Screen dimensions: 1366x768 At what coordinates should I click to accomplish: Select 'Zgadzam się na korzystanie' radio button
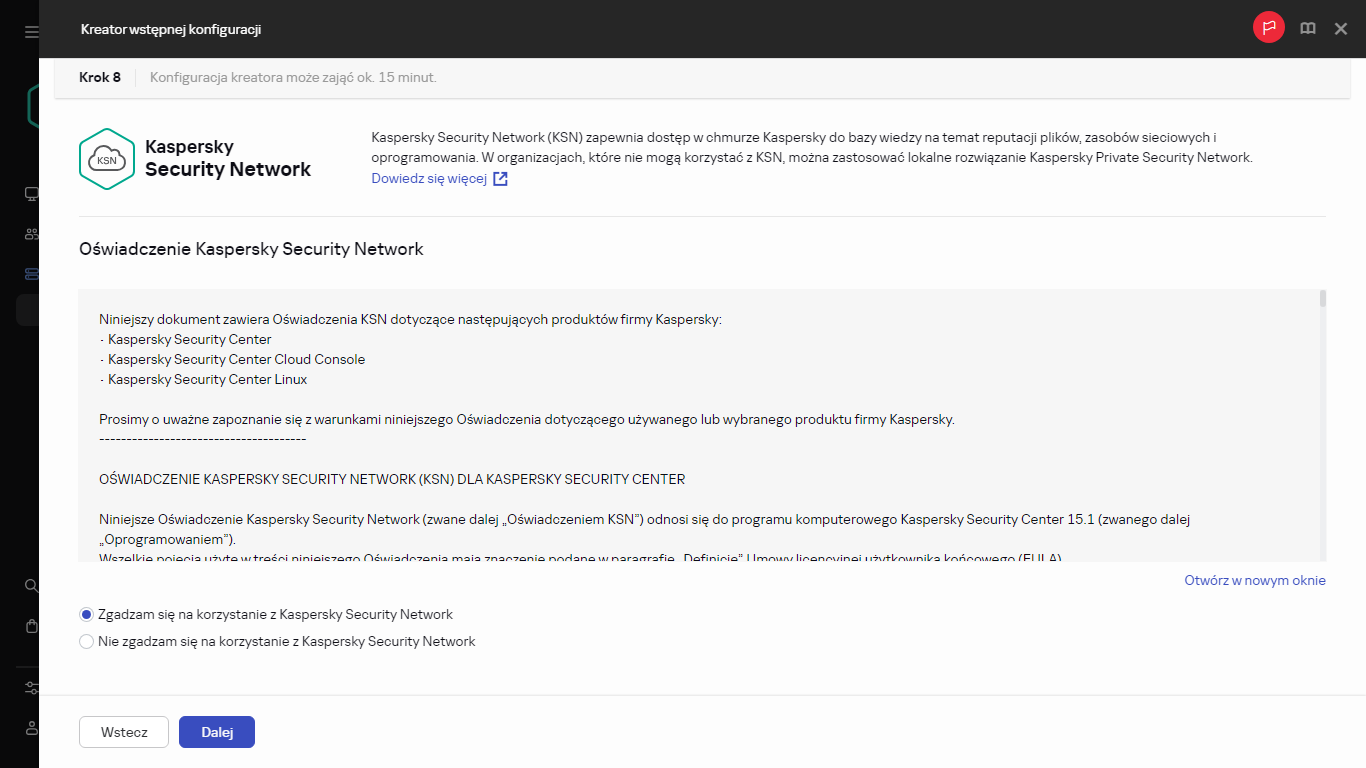coord(86,614)
